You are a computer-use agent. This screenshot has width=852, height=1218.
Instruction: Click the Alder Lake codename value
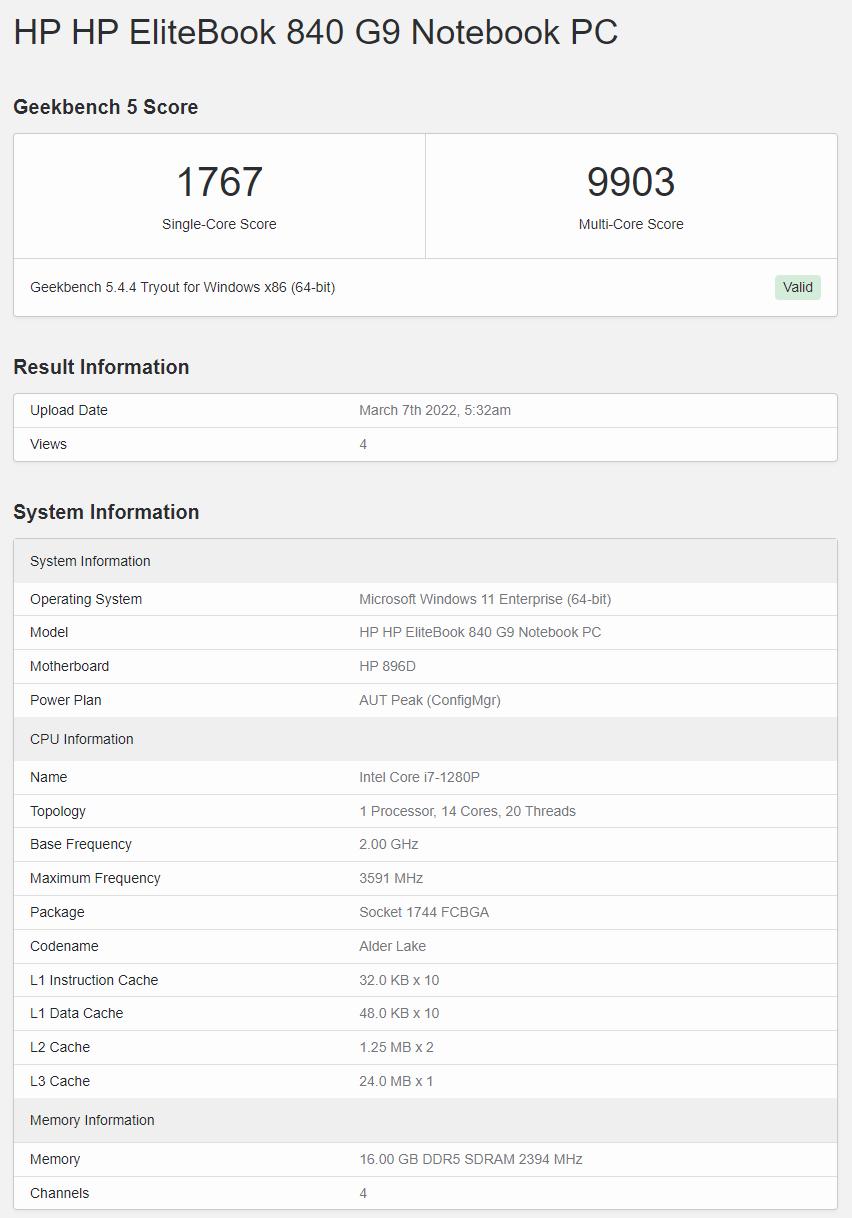click(x=390, y=946)
